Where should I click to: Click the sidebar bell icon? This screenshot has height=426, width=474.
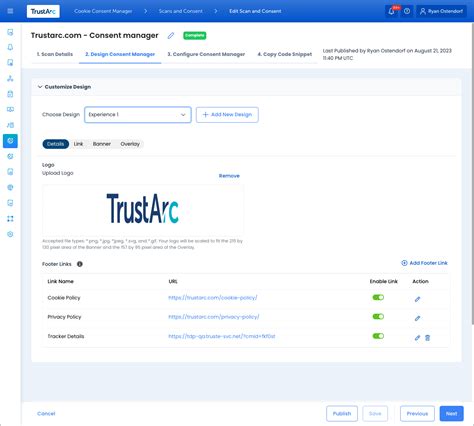[x=10, y=47]
